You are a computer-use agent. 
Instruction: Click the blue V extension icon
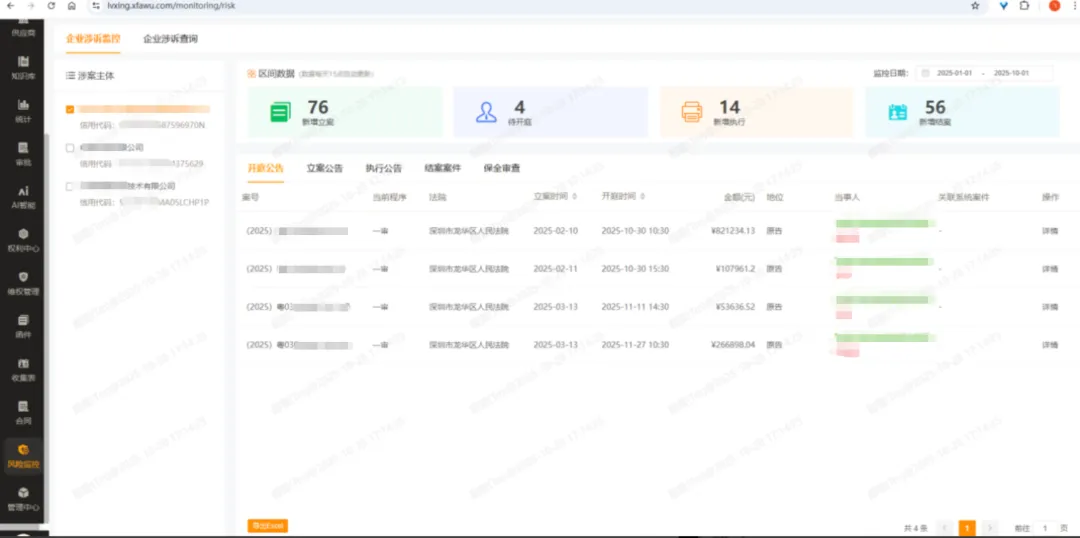[1004, 6]
